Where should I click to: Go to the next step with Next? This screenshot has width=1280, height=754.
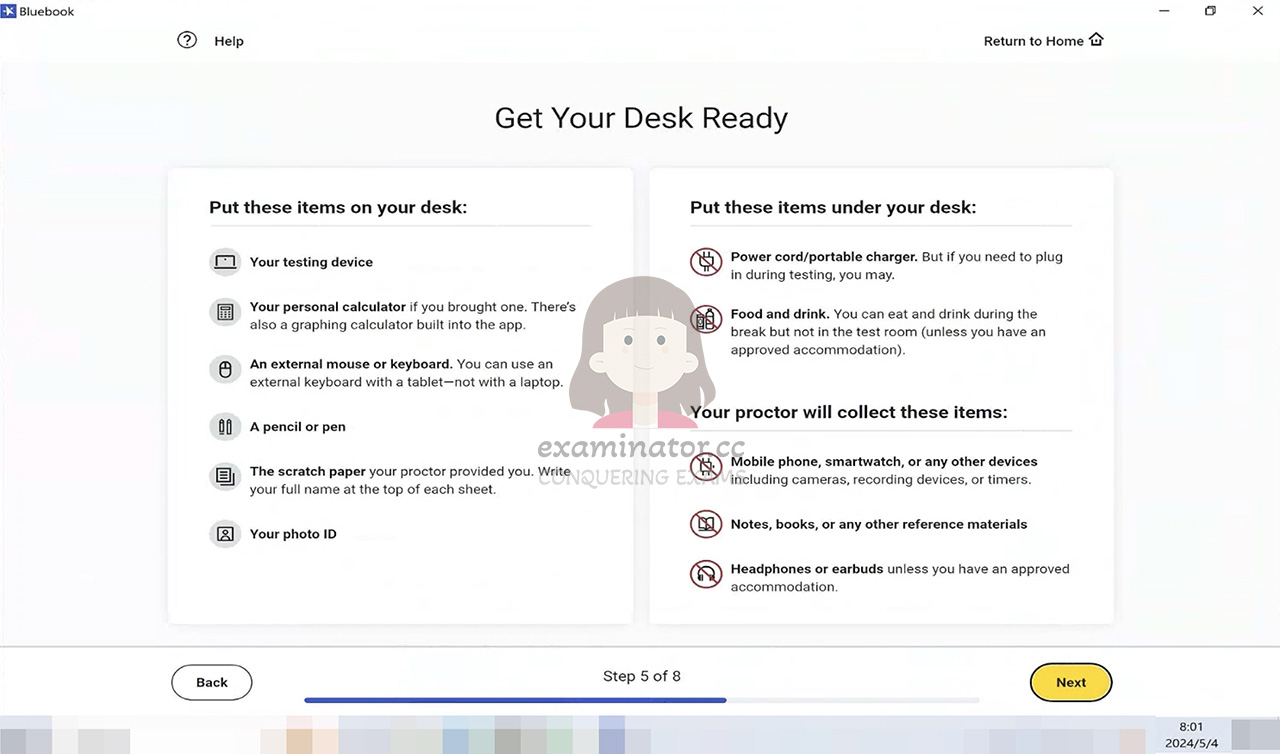[x=1071, y=682]
